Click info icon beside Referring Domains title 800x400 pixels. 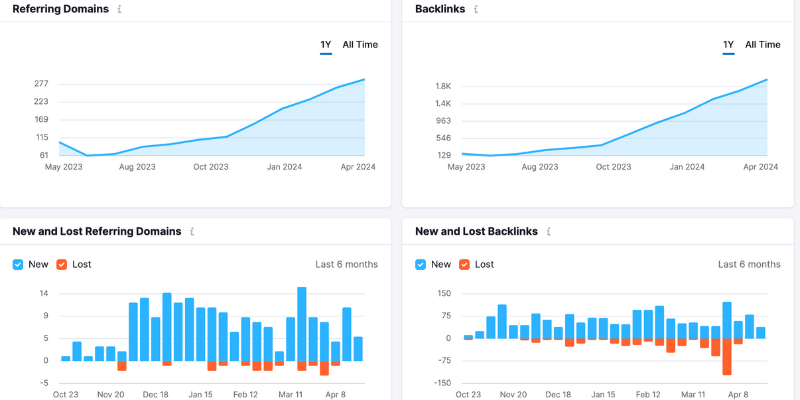120,9
